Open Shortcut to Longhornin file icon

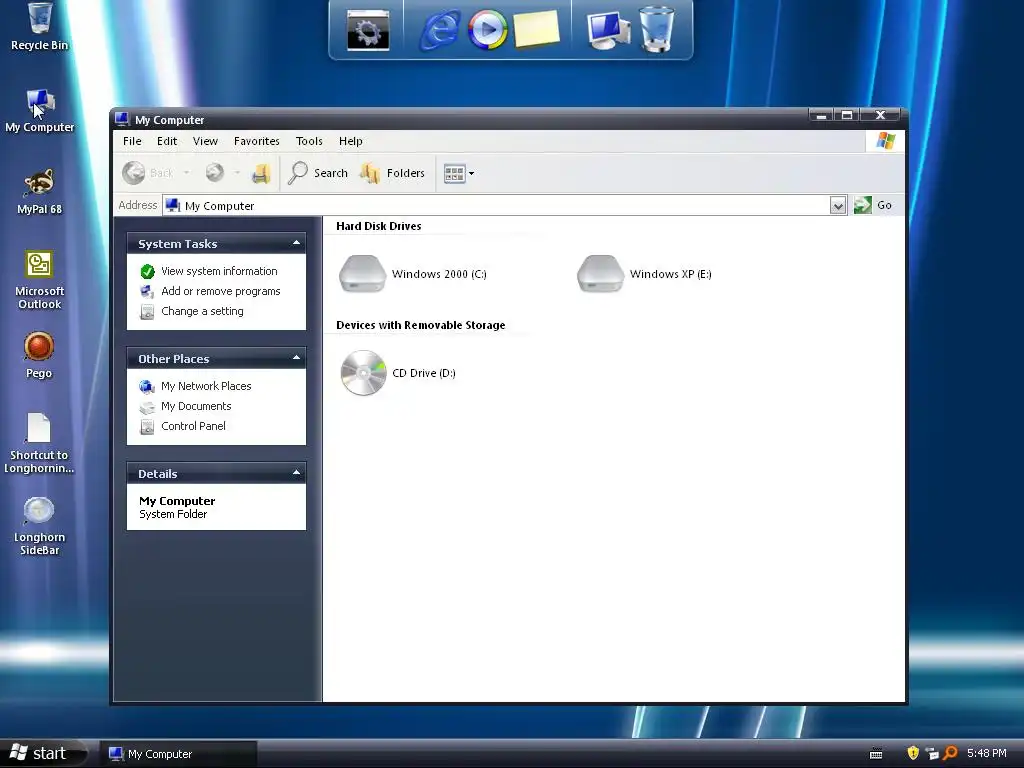point(39,443)
